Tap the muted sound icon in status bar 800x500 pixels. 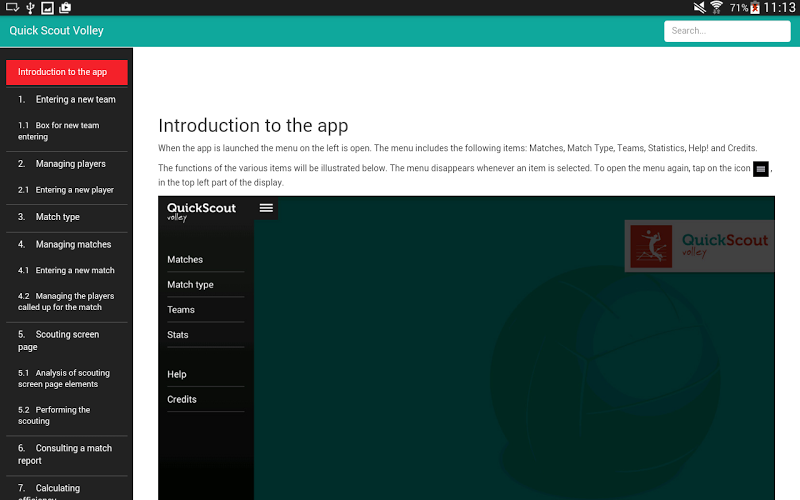[x=699, y=7]
